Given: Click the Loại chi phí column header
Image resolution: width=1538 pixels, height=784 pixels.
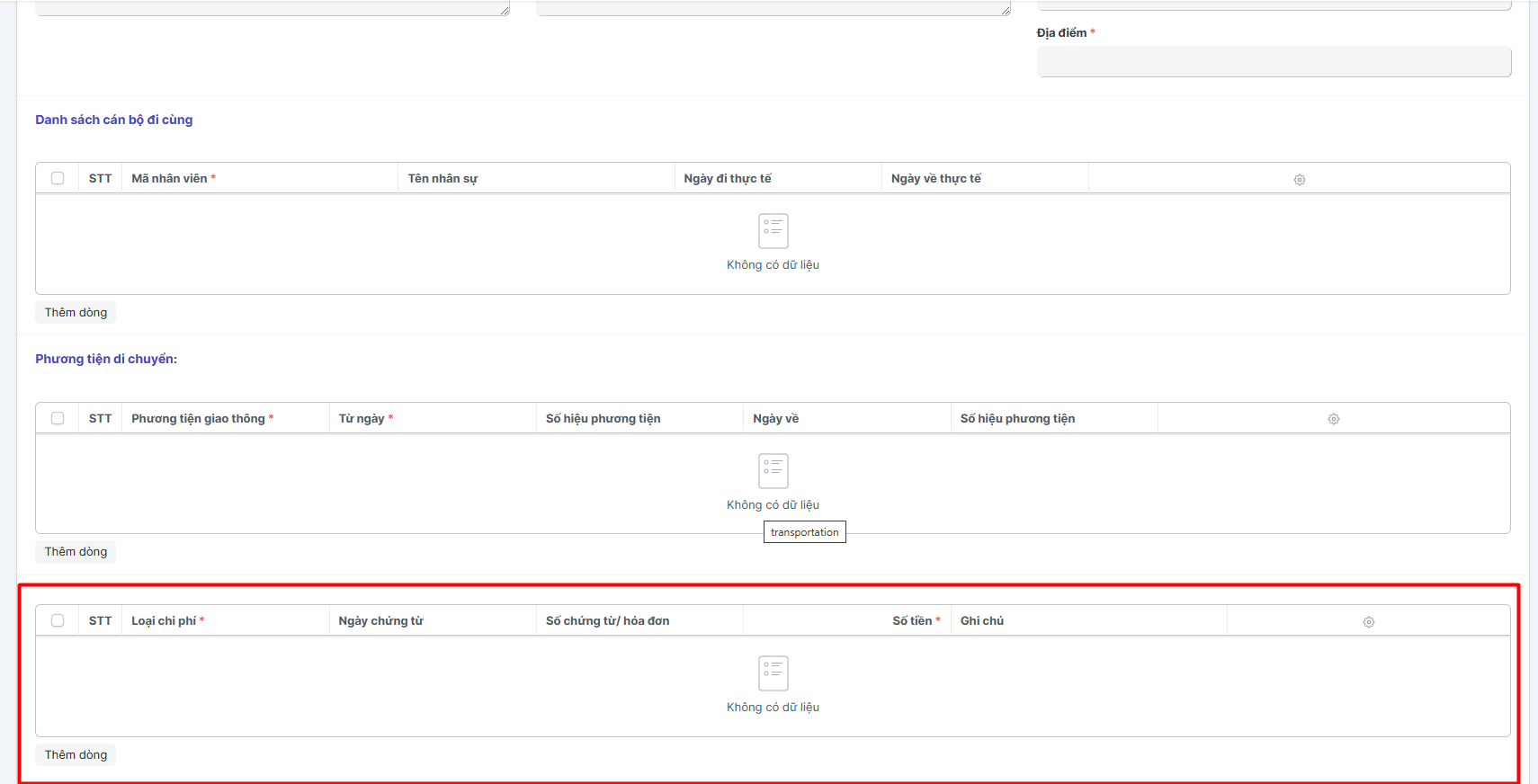Looking at the screenshot, I should click(164, 621).
